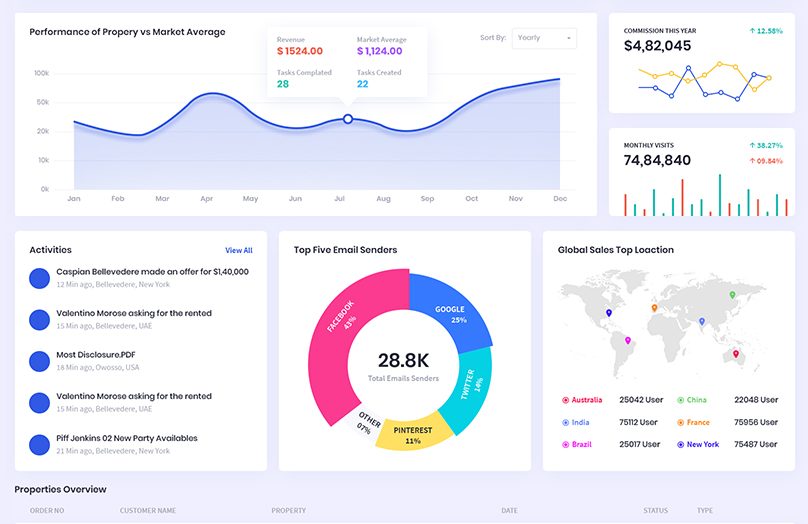Click the 09.84% red visits indicator
This screenshot has height=524, width=808.
click(766, 161)
